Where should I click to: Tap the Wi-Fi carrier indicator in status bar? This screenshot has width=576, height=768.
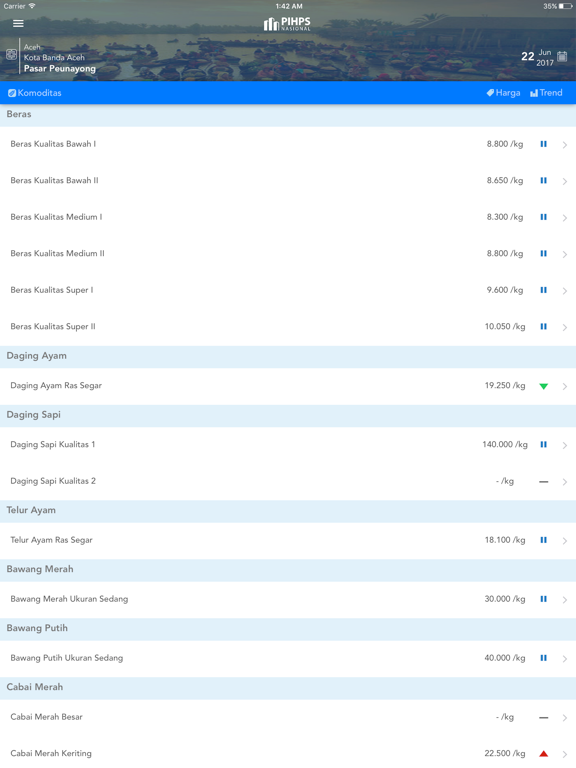[x=20, y=6]
